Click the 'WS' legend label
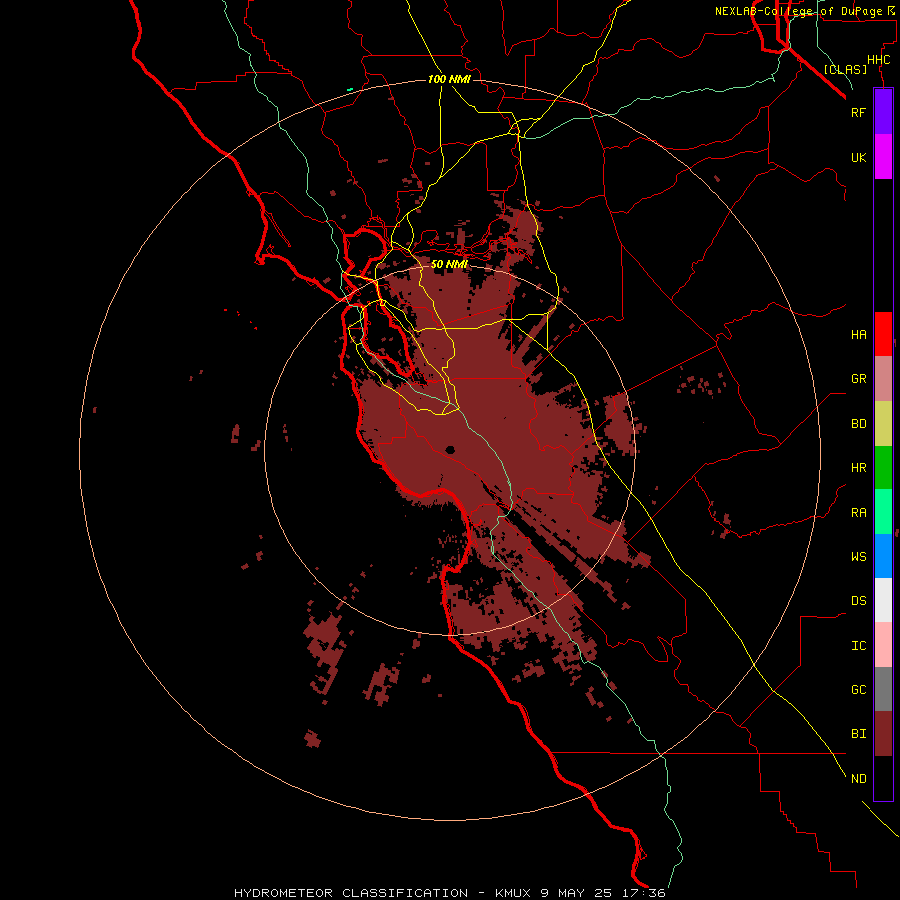This screenshot has width=900, height=900. tap(858, 557)
